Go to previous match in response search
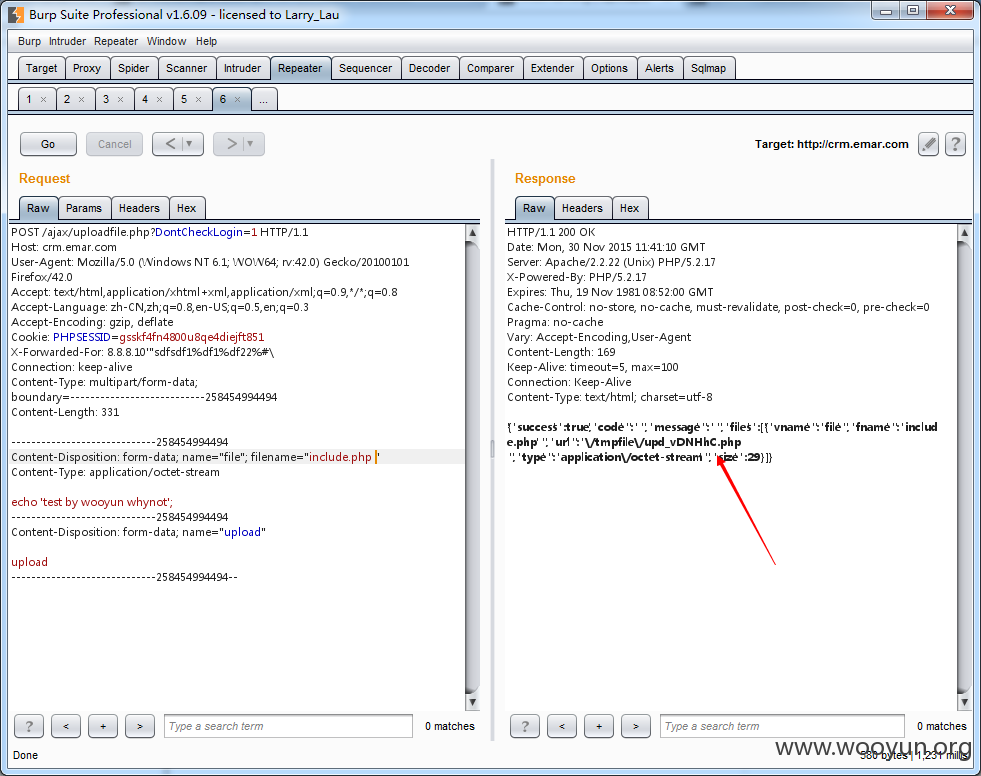Viewport: 981px width, 776px height. 562,726
